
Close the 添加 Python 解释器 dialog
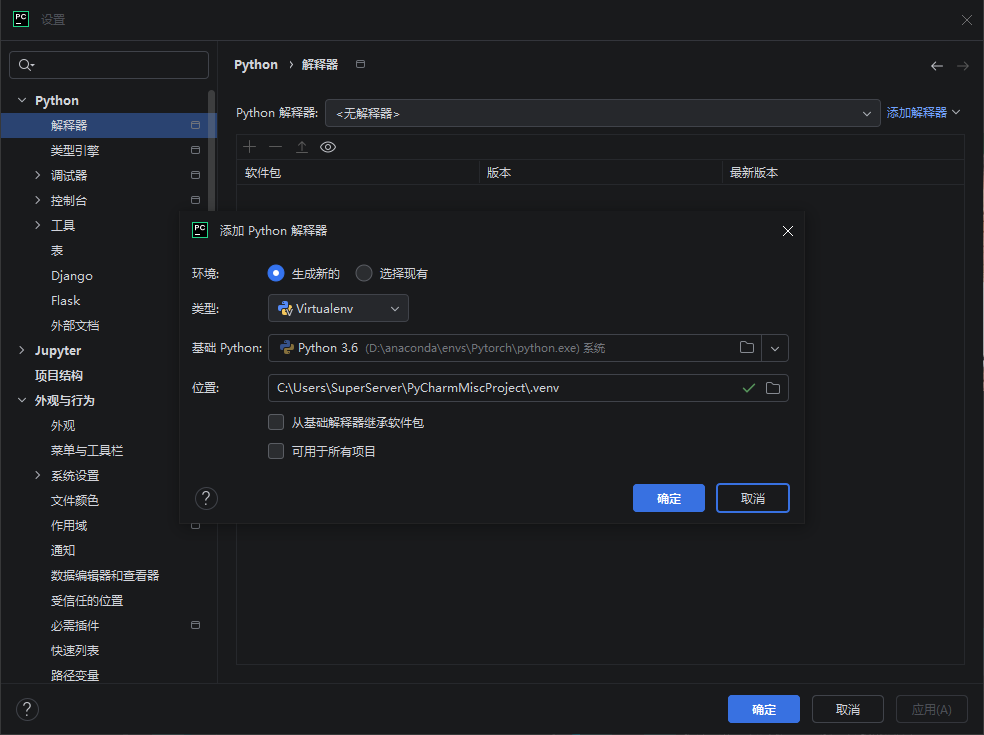(788, 231)
